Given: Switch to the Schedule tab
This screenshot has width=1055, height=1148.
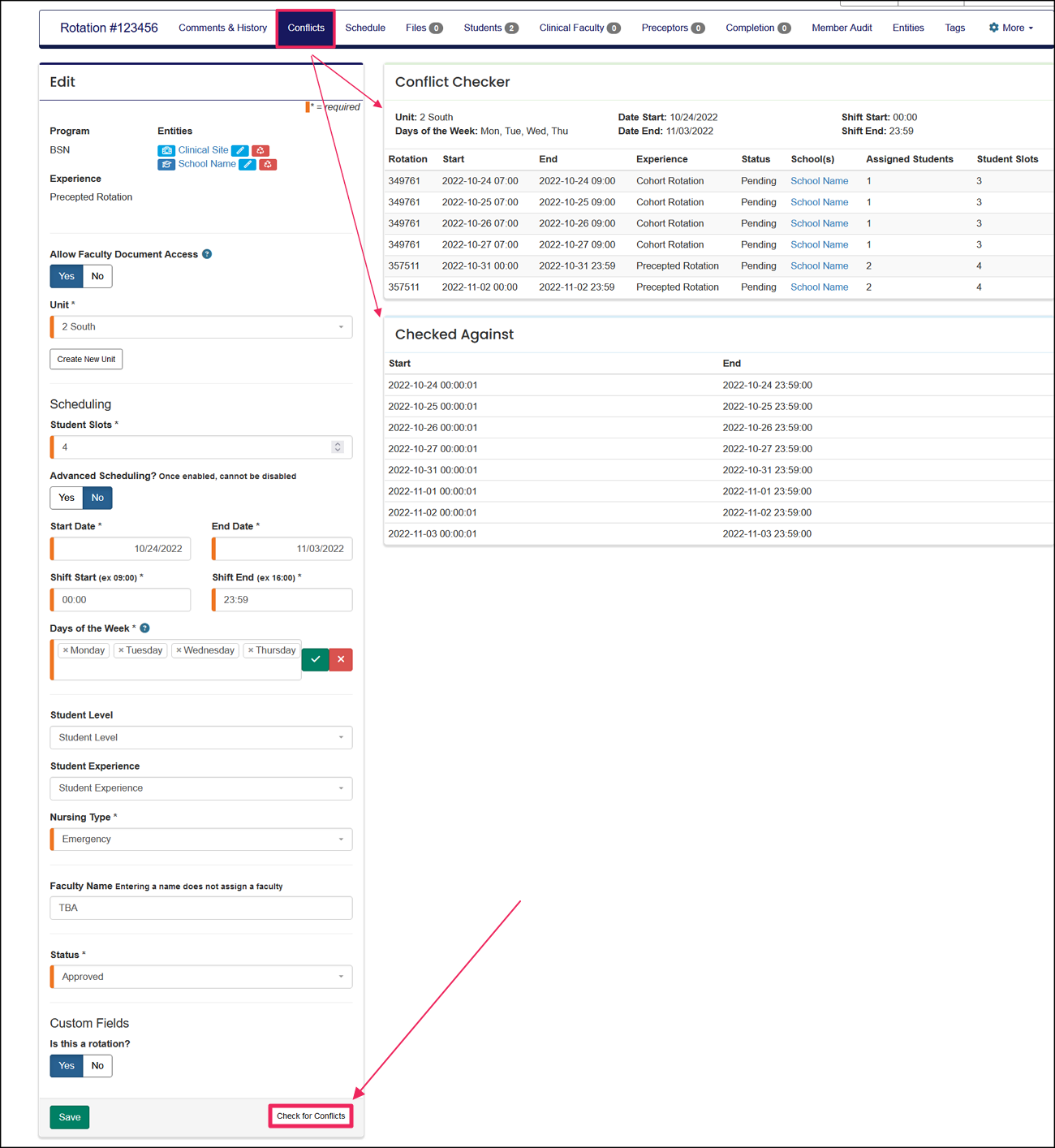Looking at the screenshot, I should (x=364, y=27).
